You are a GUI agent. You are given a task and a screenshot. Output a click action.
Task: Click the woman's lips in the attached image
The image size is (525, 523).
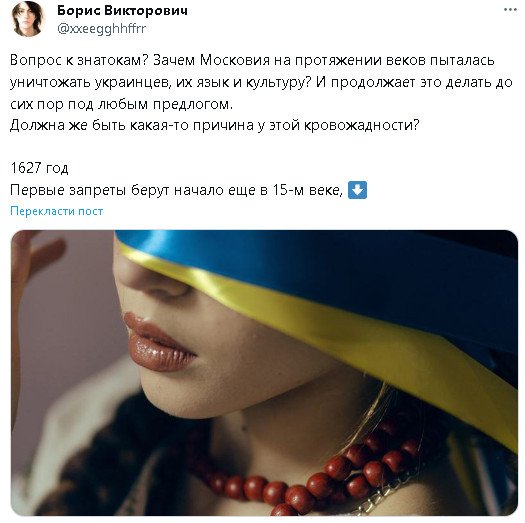point(156,343)
